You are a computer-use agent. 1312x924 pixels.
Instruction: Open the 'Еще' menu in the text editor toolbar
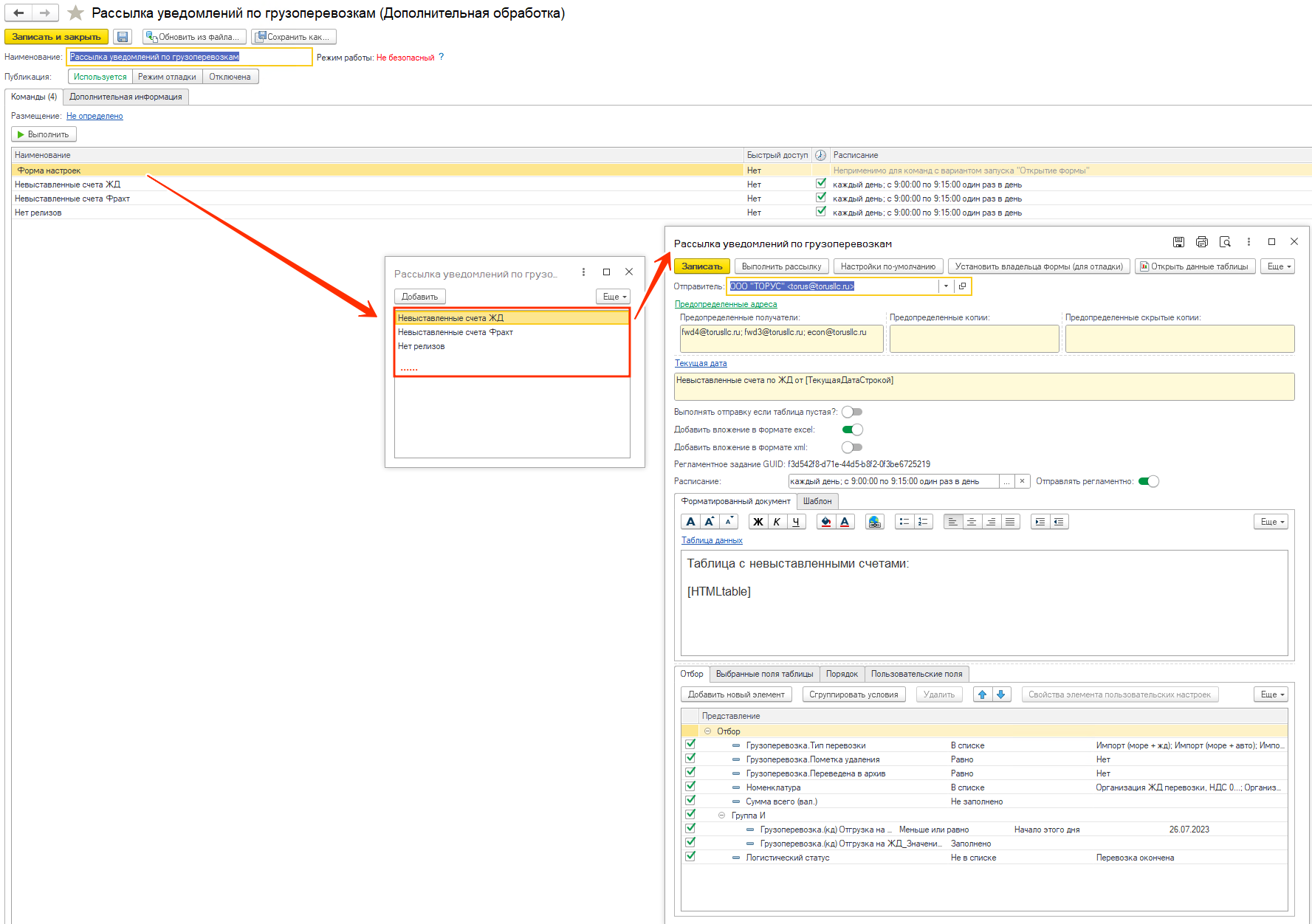1271,522
